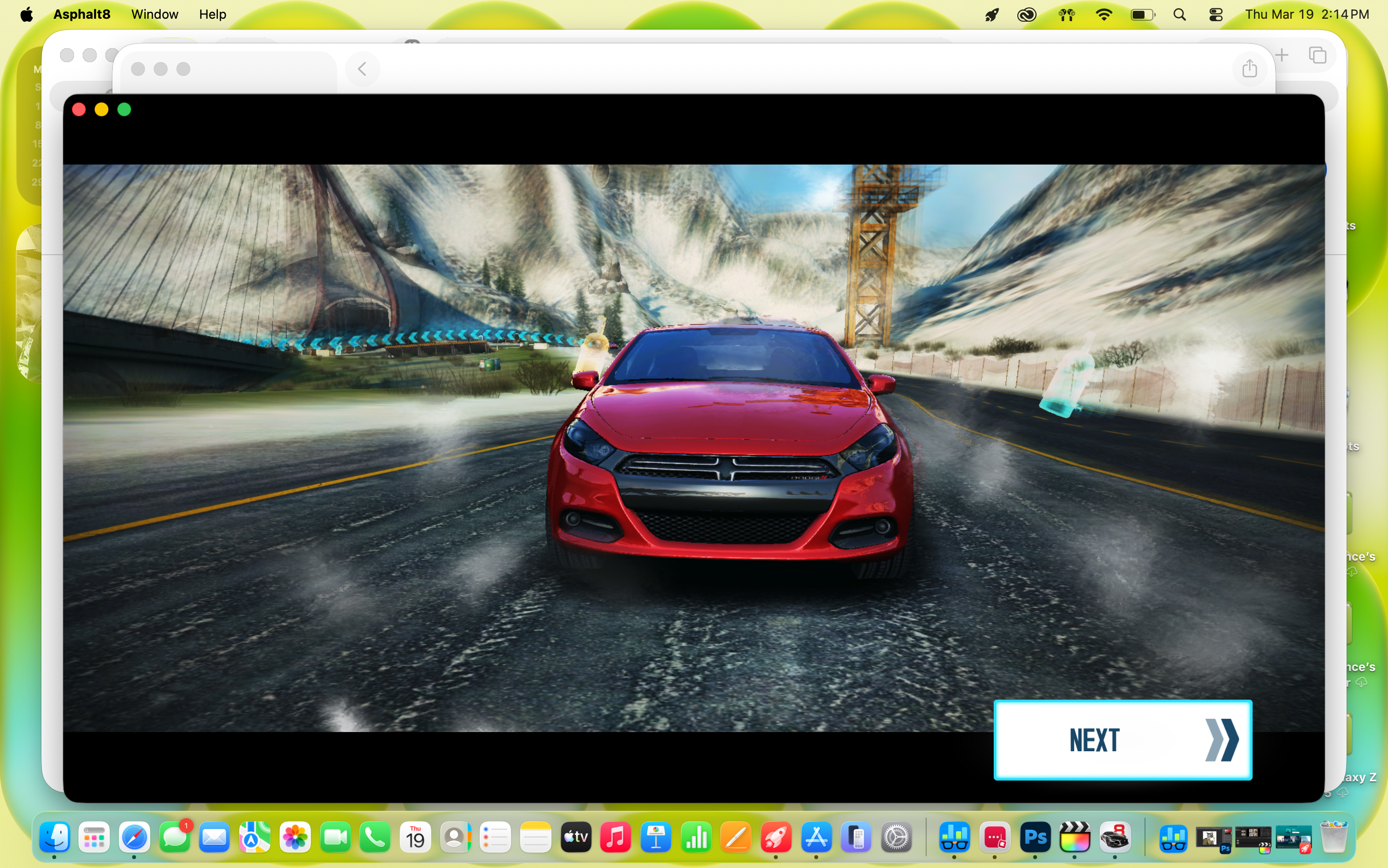Click the Safari share icon

(1249, 68)
